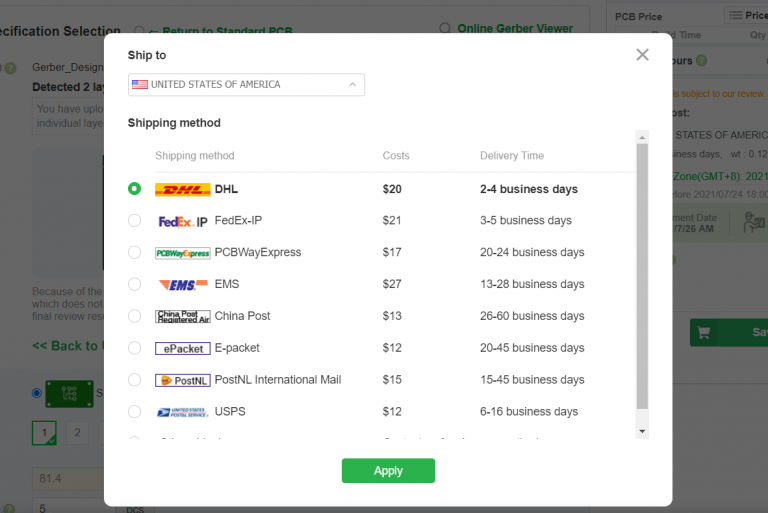Click the ePacket logo icon
The image size is (768, 513).
tap(183, 348)
